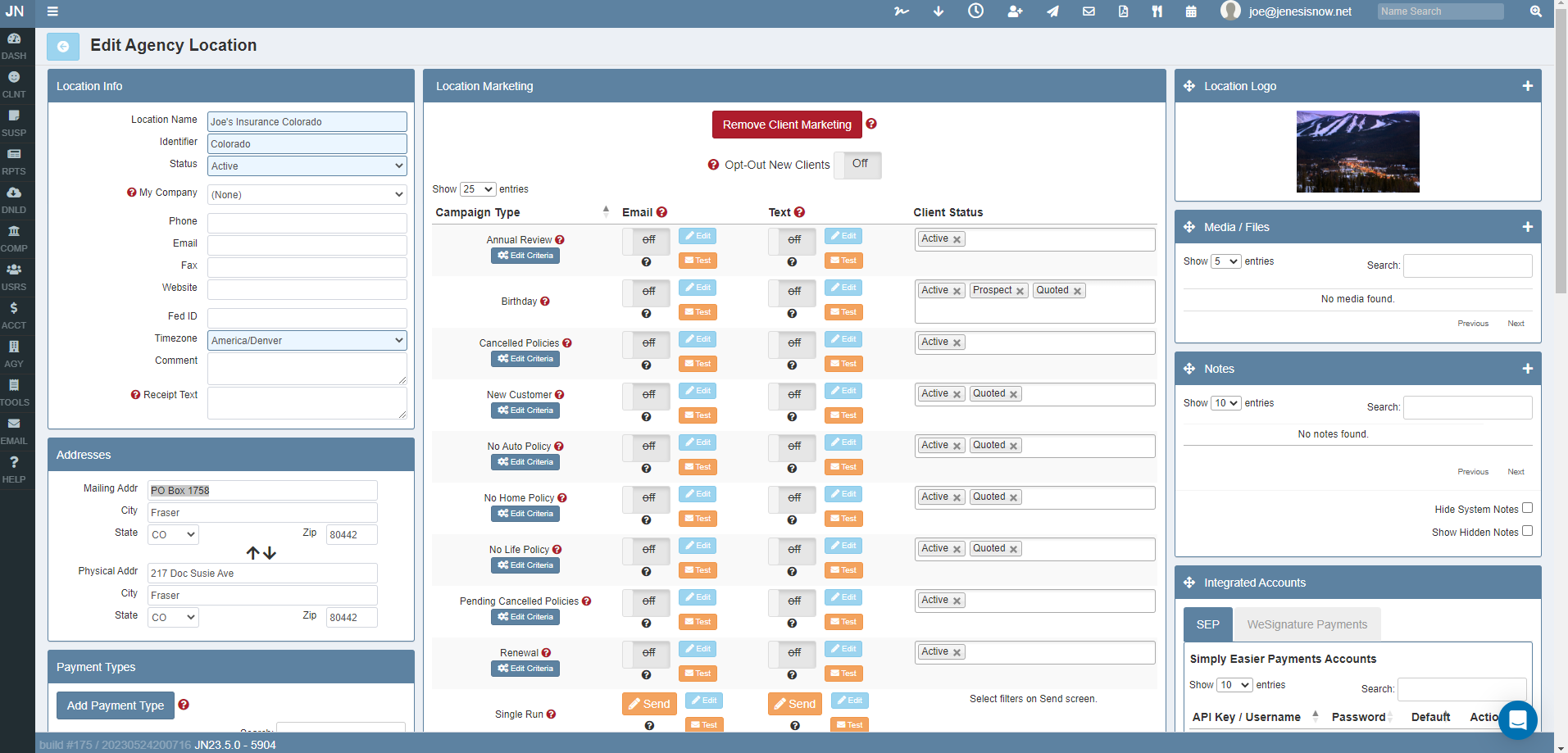
Task: Click the paper plane send icon
Action: pyautogui.click(x=1052, y=11)
